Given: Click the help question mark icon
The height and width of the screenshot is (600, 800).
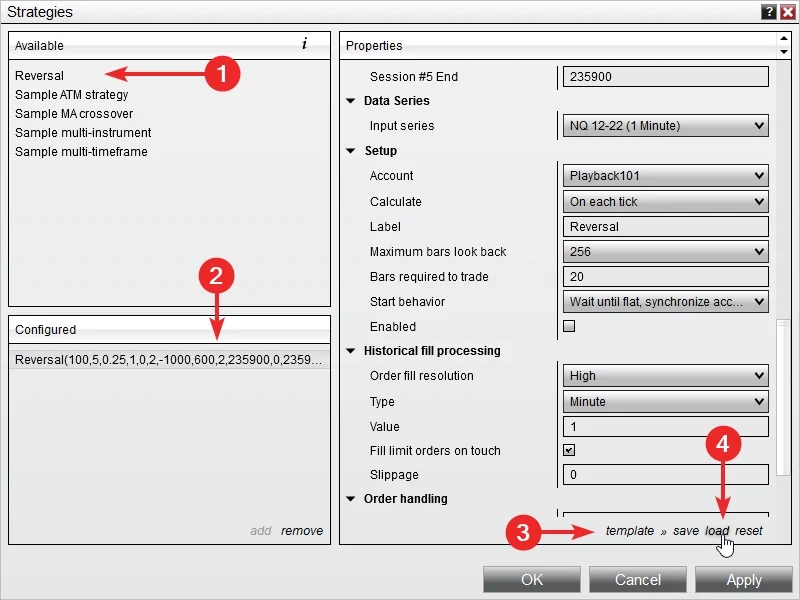Looking at the screenshot, I should [768, 12].
